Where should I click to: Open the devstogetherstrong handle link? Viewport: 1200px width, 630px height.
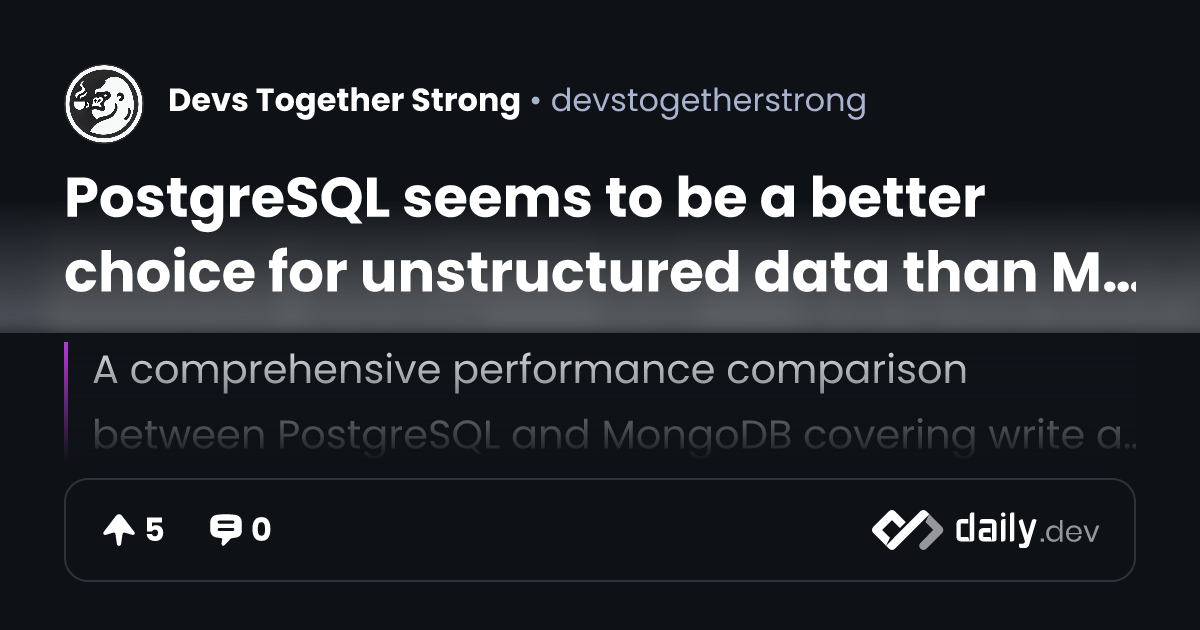708,101
